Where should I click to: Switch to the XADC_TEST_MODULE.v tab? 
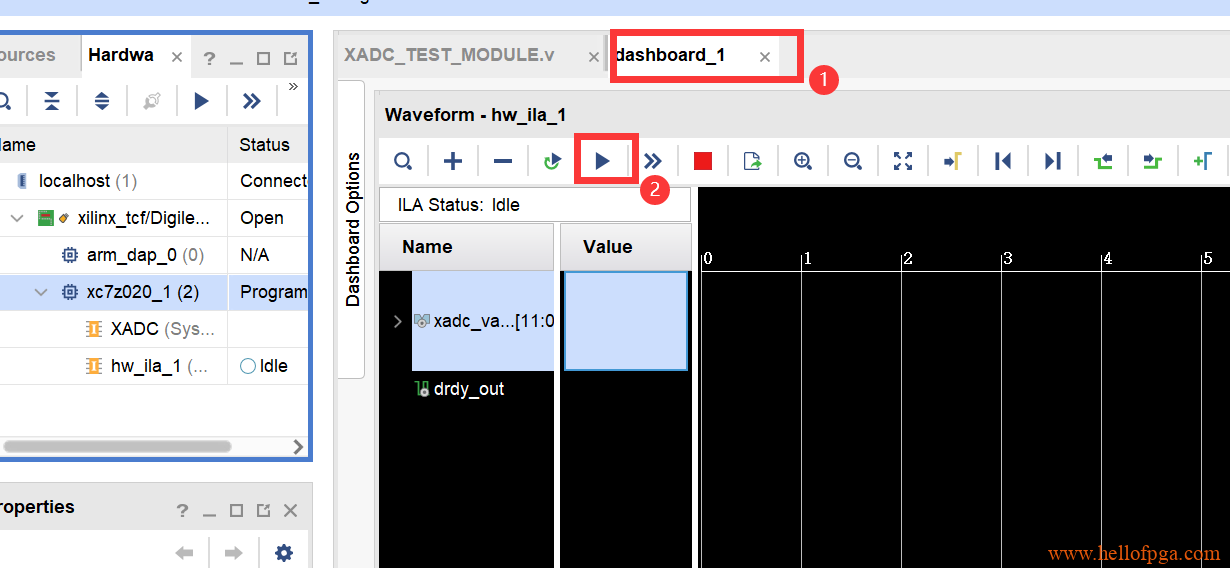[449, 55]
